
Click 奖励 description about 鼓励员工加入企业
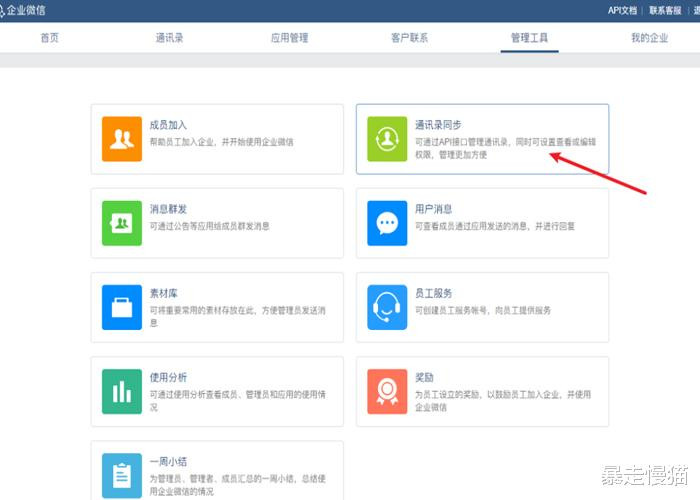coord(503,401)
